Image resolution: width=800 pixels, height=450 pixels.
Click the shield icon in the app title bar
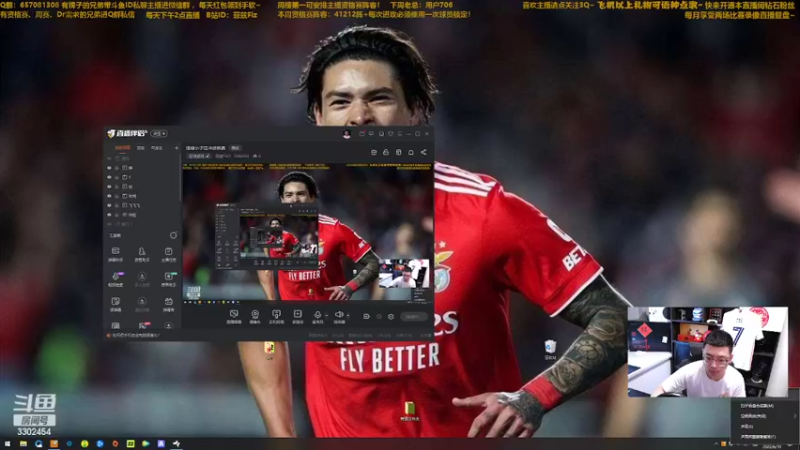click(x=390, y=134)
